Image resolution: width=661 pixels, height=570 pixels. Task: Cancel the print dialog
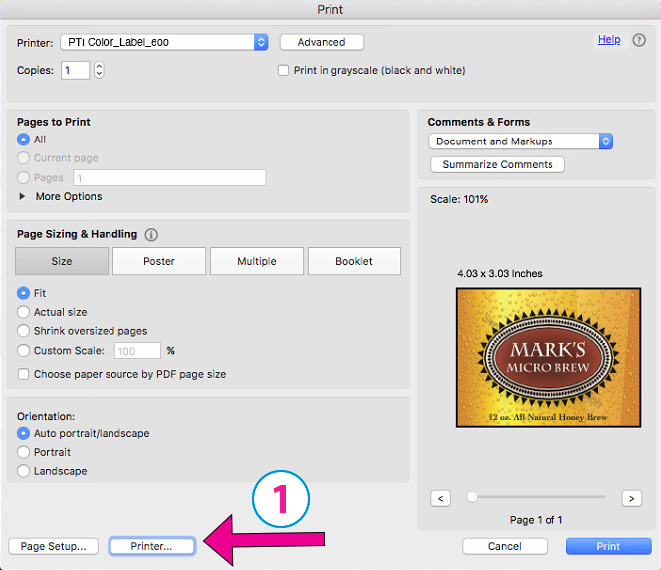point(505,546)
